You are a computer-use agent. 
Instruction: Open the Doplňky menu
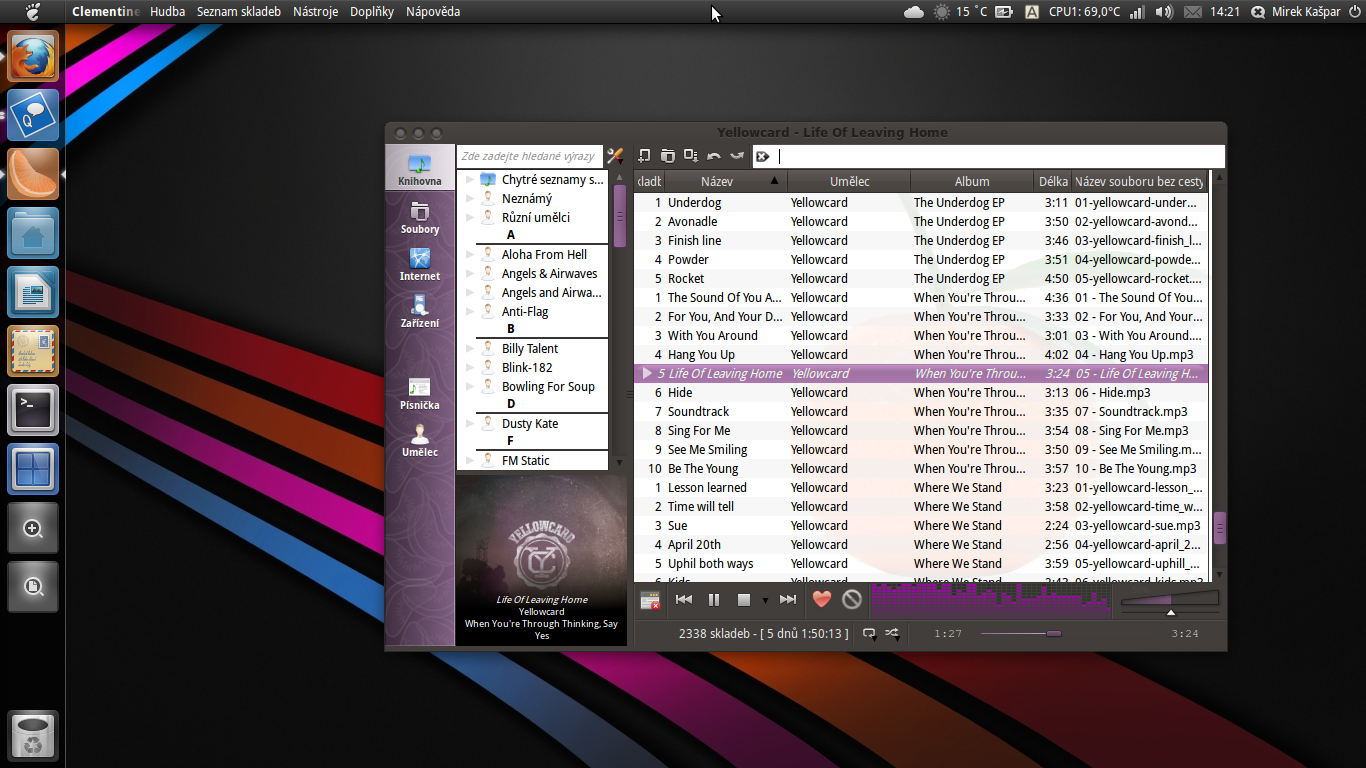click(372, 12)
